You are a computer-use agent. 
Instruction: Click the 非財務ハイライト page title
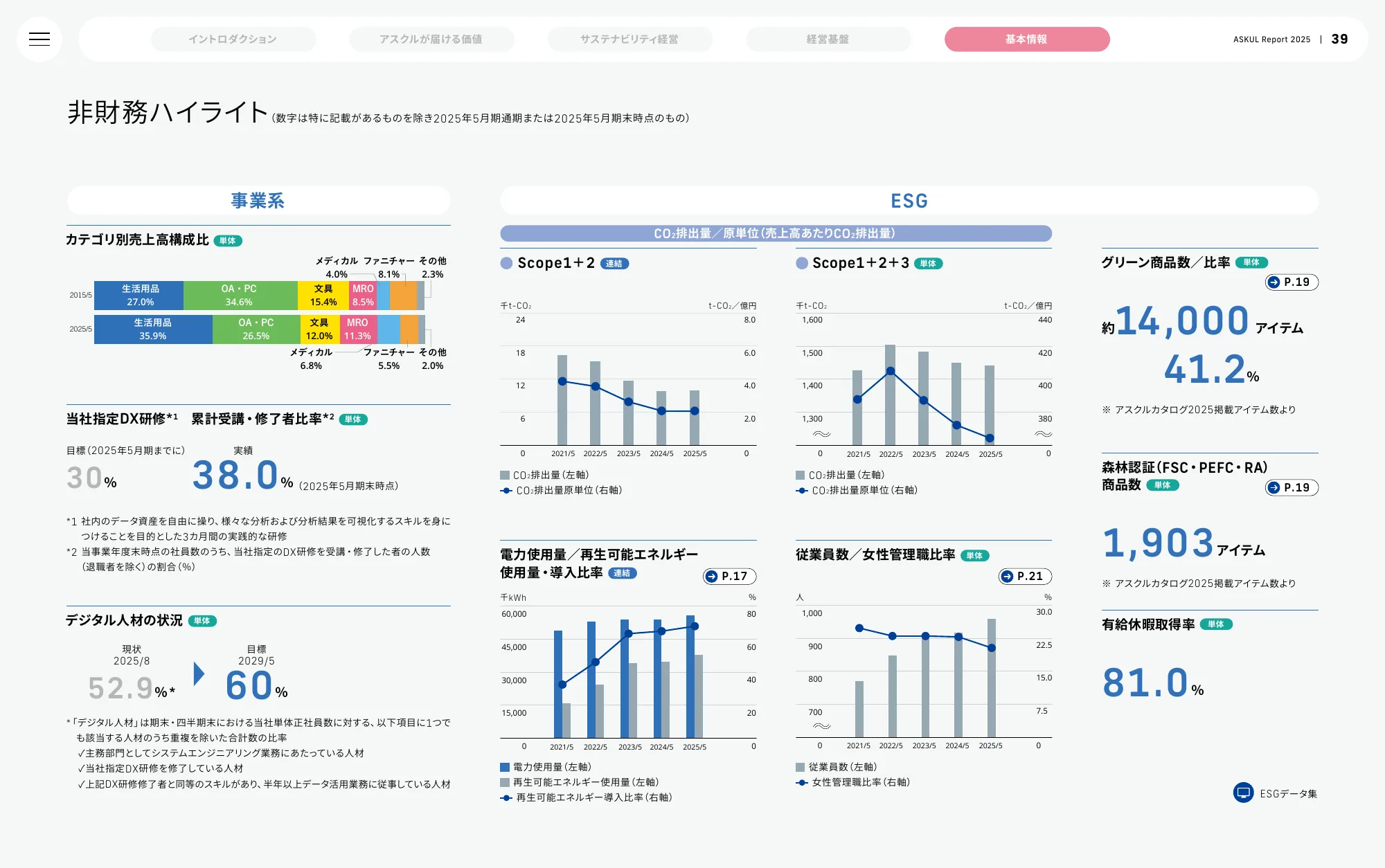pyautogui.click(x=168, y=112)
